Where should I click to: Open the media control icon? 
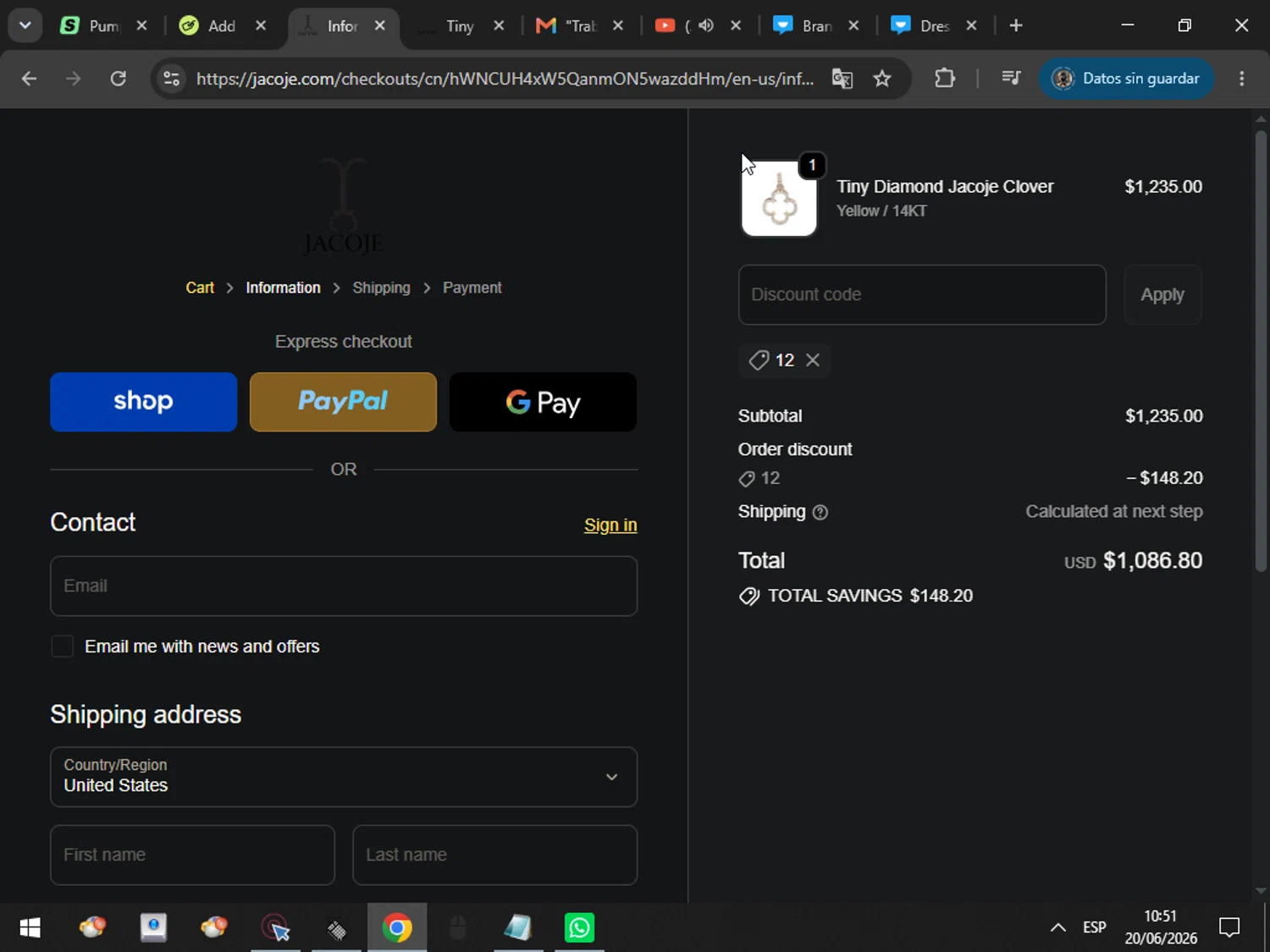1011,79
